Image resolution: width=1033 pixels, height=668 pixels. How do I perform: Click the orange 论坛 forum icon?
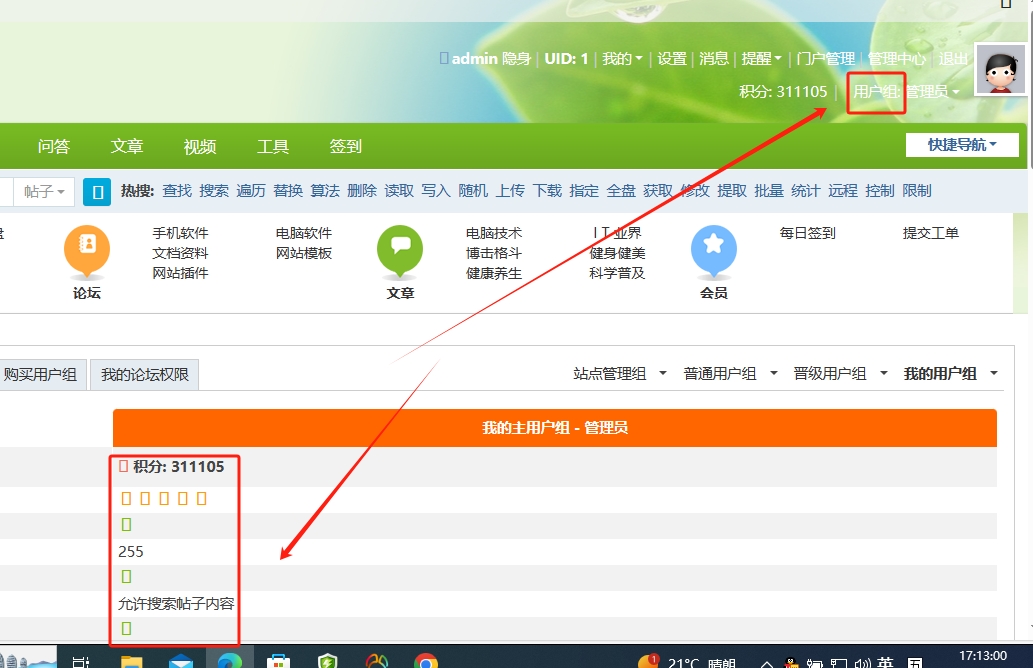point(87,250)
